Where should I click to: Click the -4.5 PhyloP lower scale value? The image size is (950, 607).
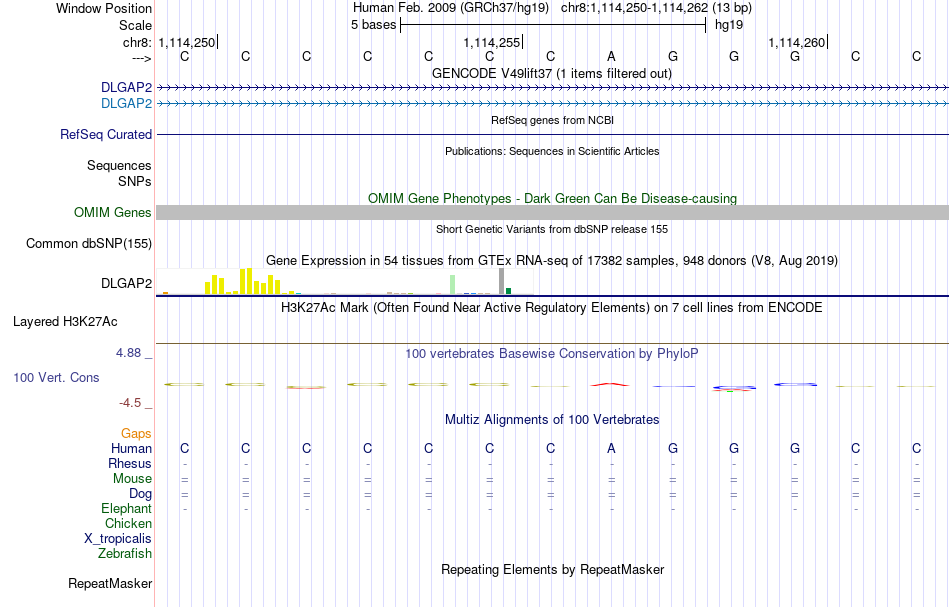[x=130, y=403]
